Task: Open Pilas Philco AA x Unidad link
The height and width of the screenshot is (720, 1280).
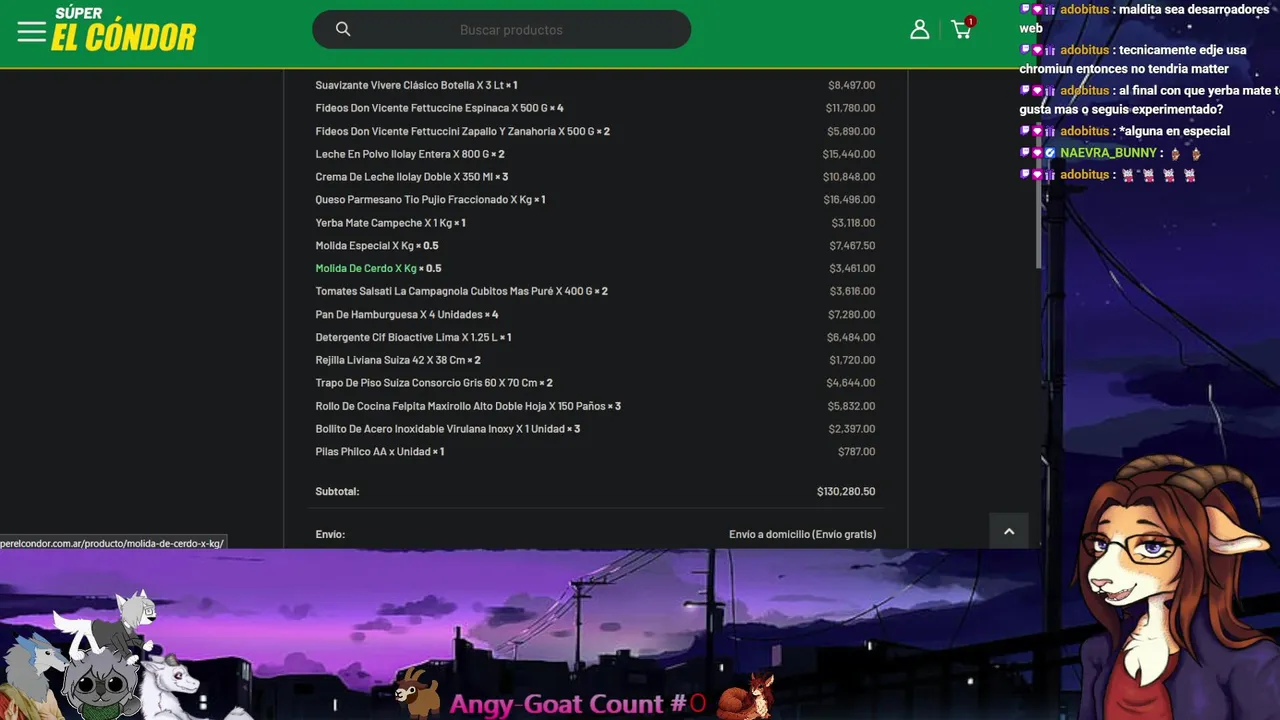Action: point(372,452)
